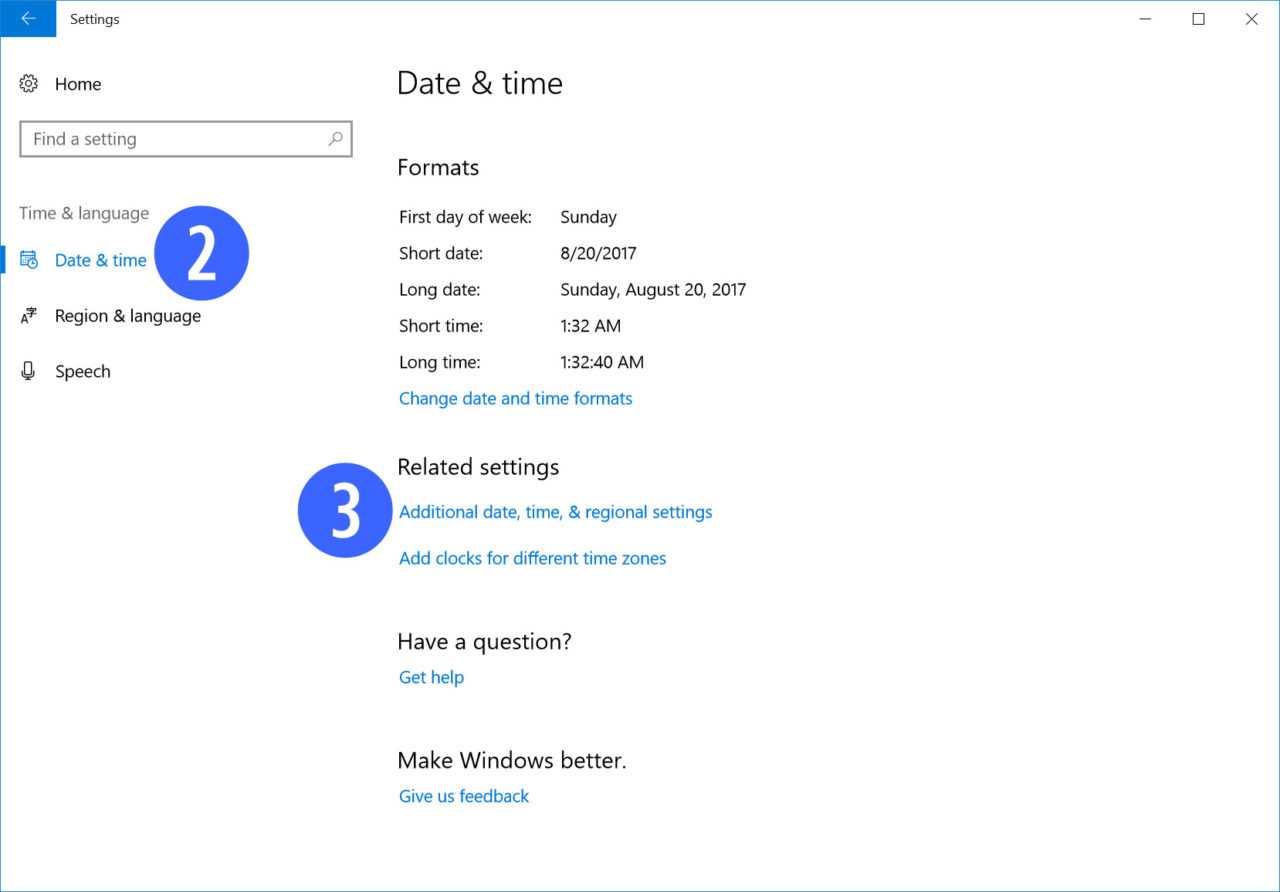
Task: Close the Settings window
Action: pyautogui.click(x=1252, y=18)
